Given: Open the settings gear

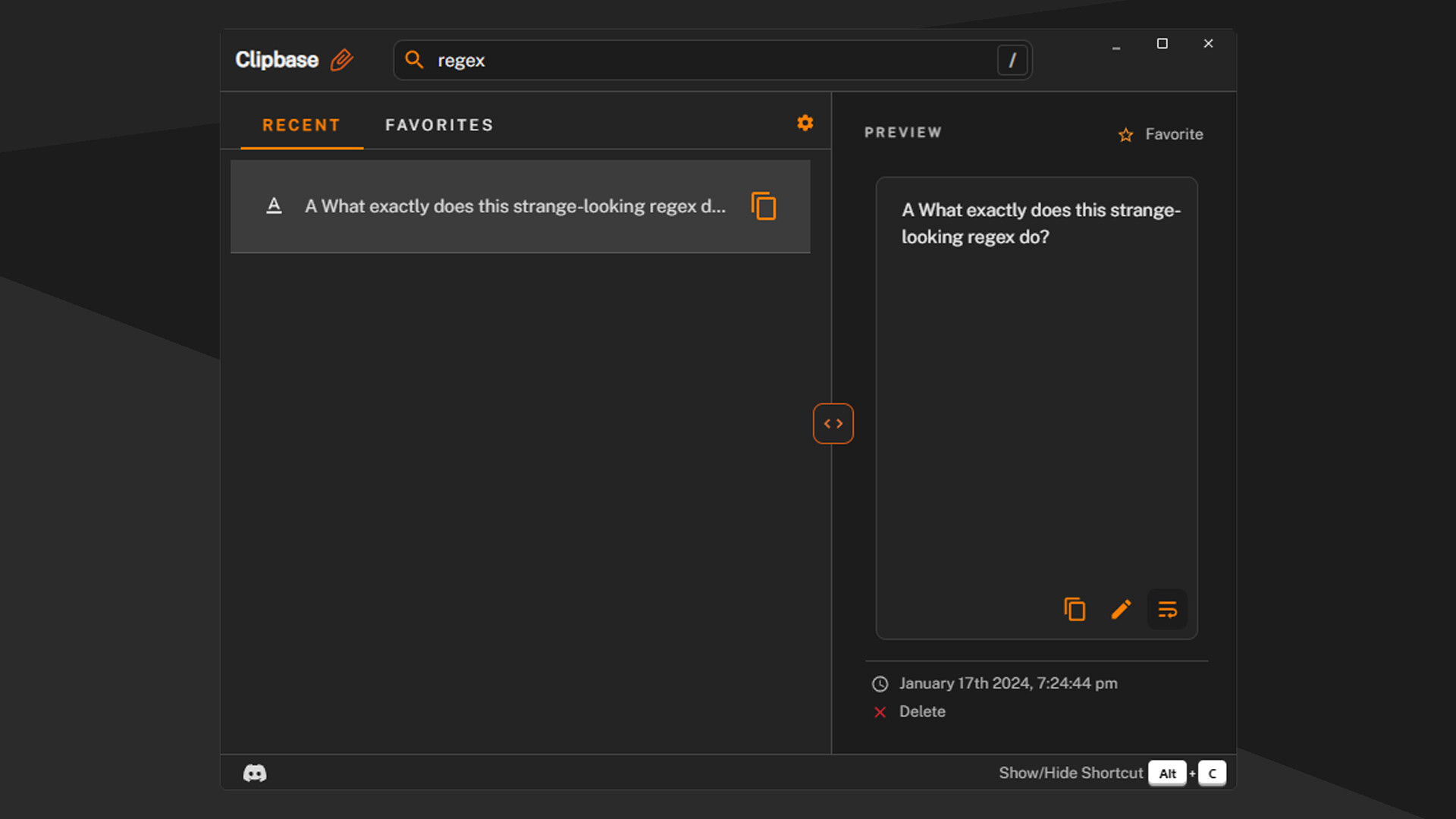Looking at the screenshot, I should point(805,123).
